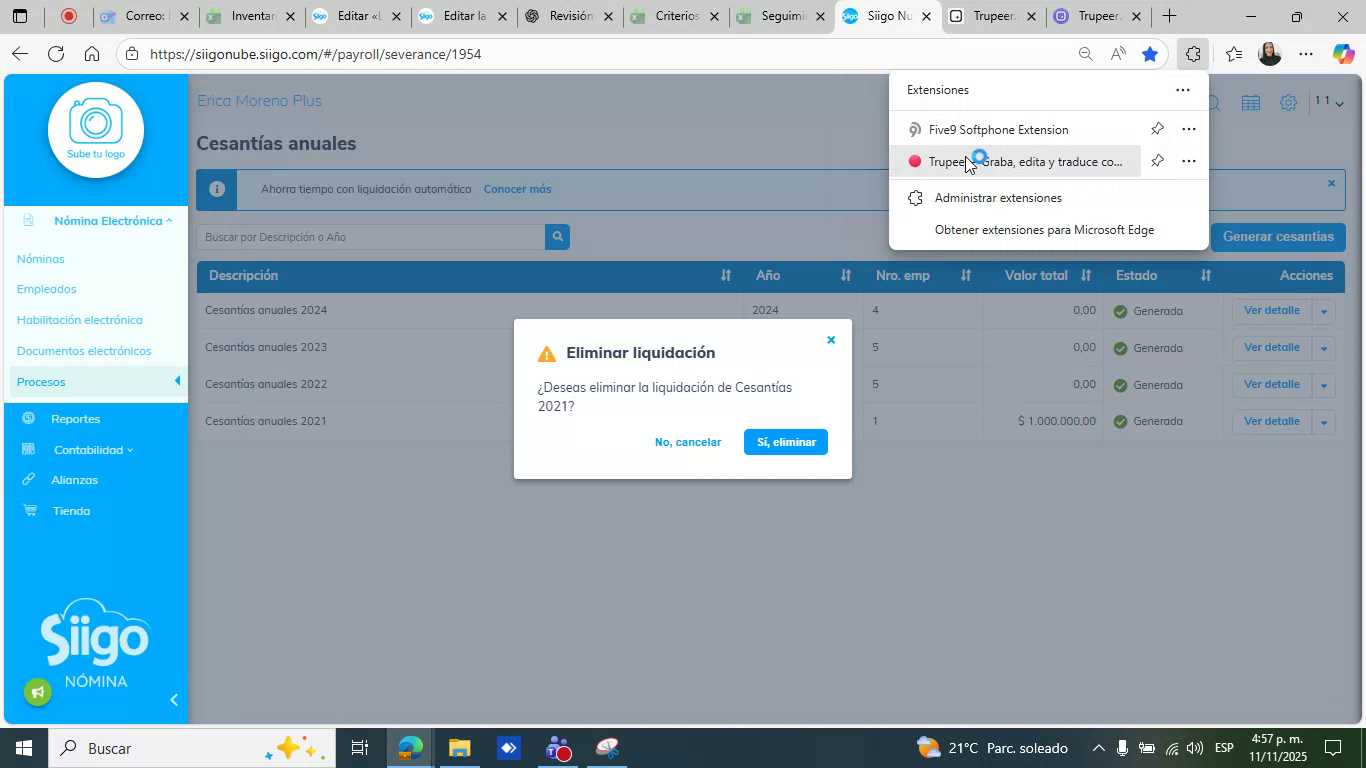Image resolution: width=1366 pixels, height=768 pixels.
Task: Expand actions dropdown for Cesantías 2023
Action: (1323, 348)
